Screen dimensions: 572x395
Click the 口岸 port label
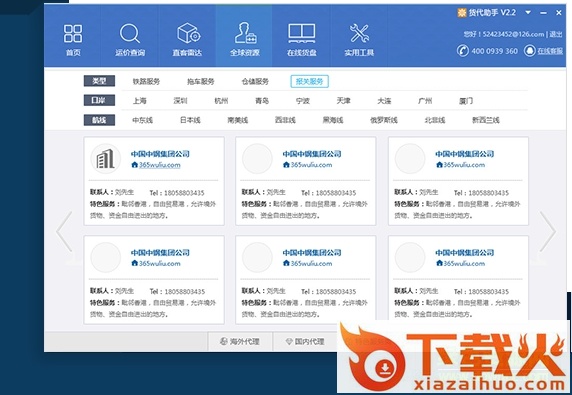click(x=99, y=100)
